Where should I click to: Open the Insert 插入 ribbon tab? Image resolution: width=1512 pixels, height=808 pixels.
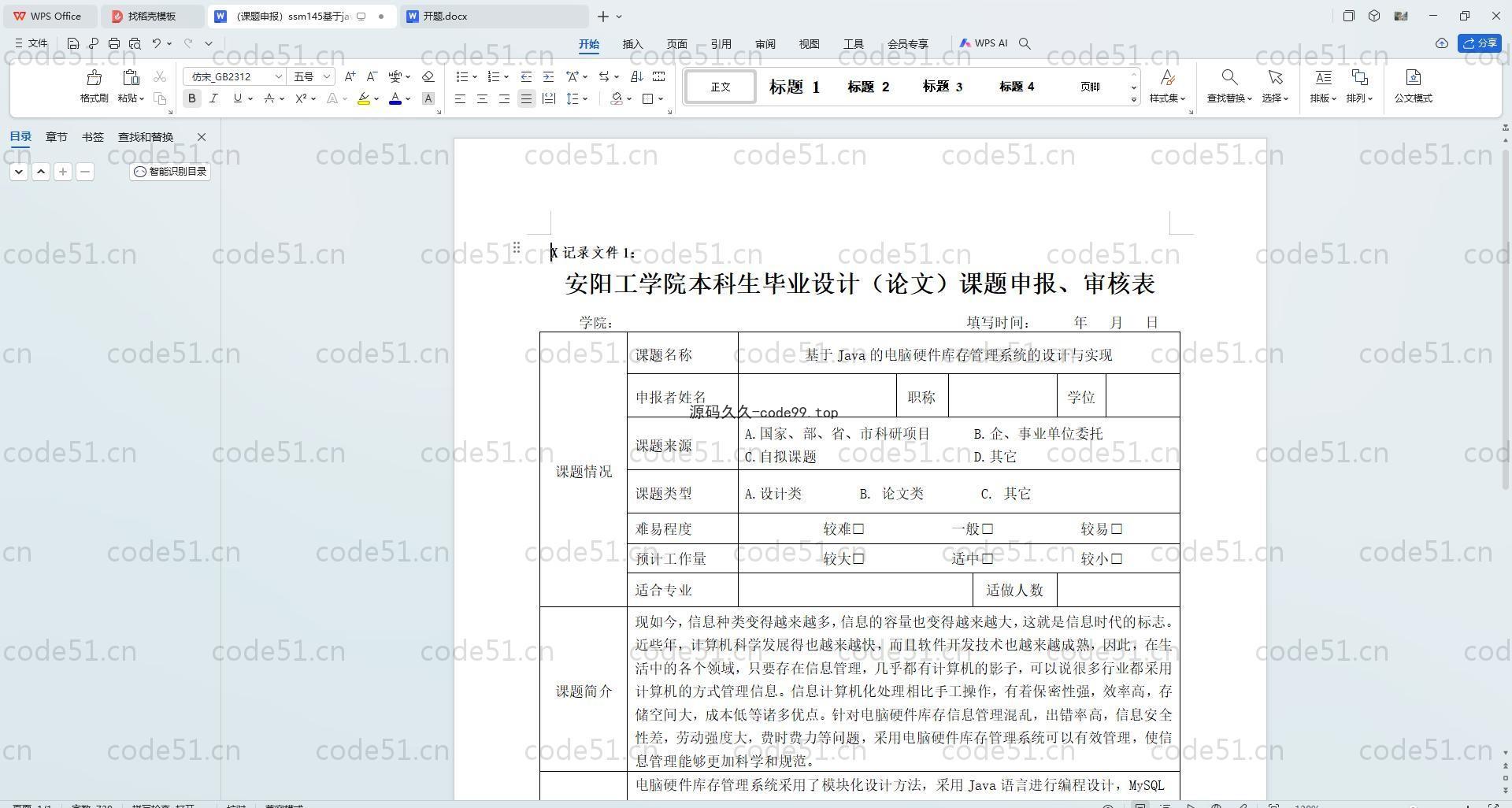tap(632, 44)
